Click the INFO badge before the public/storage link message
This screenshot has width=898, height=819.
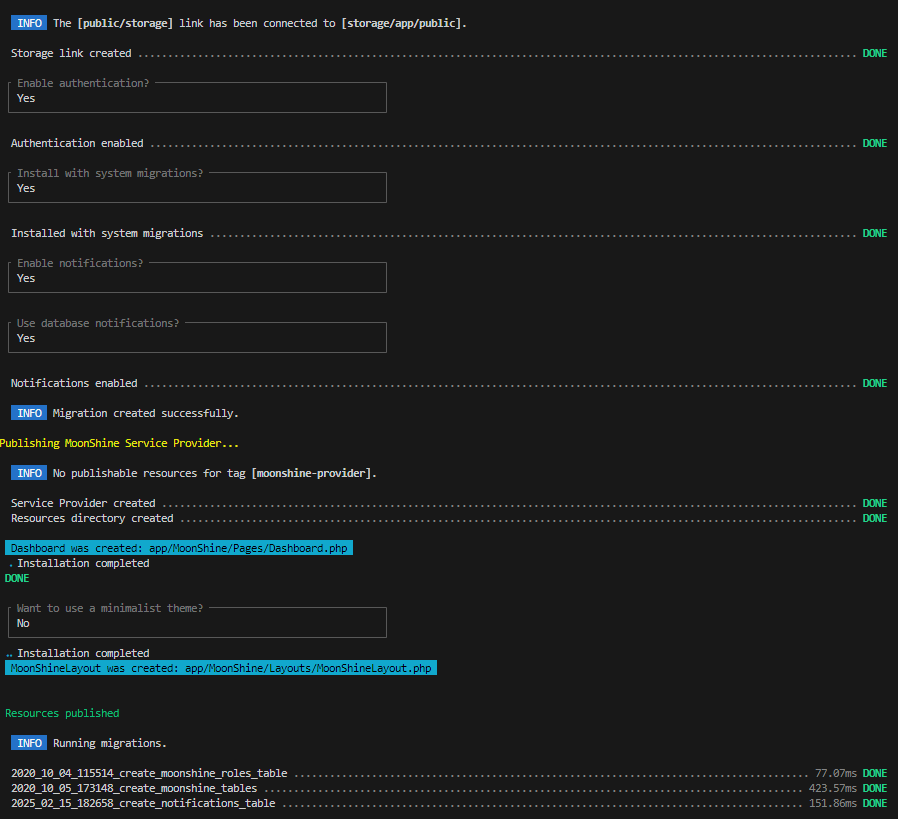tap(29, 23)
